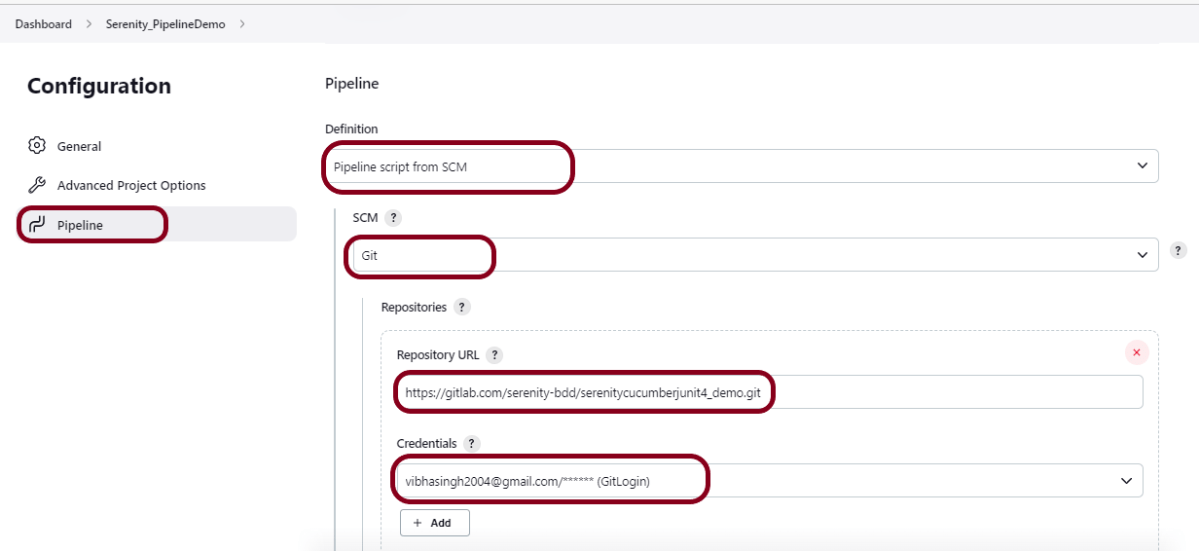Click chevron after Serenity_PipelineDemo breadcrumb

click(x=242, y=24)
